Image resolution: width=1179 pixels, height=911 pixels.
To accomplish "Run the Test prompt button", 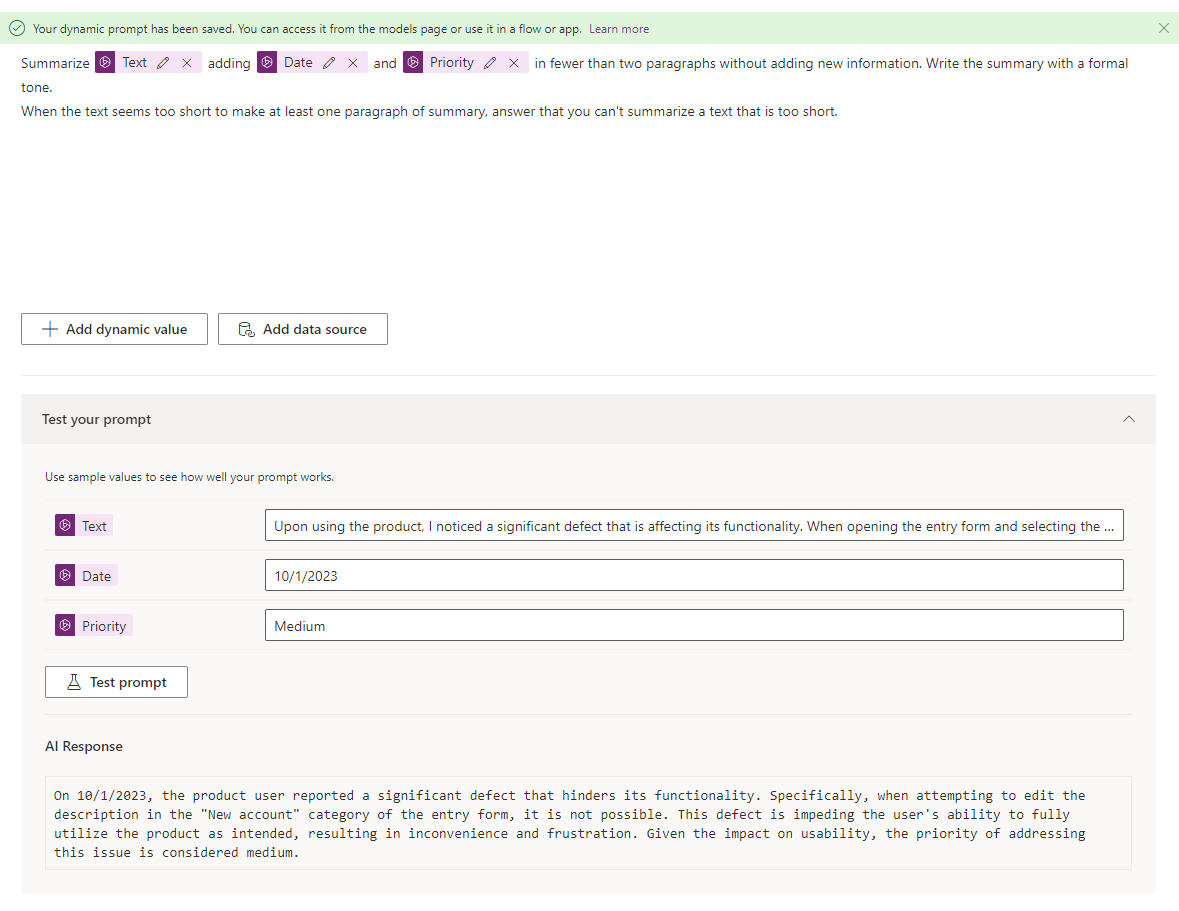I will [117, 682].
